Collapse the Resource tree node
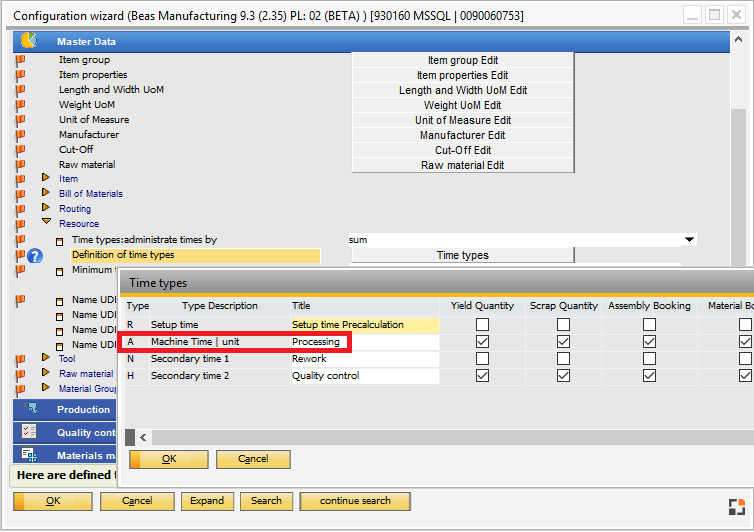 coord(45,224)
